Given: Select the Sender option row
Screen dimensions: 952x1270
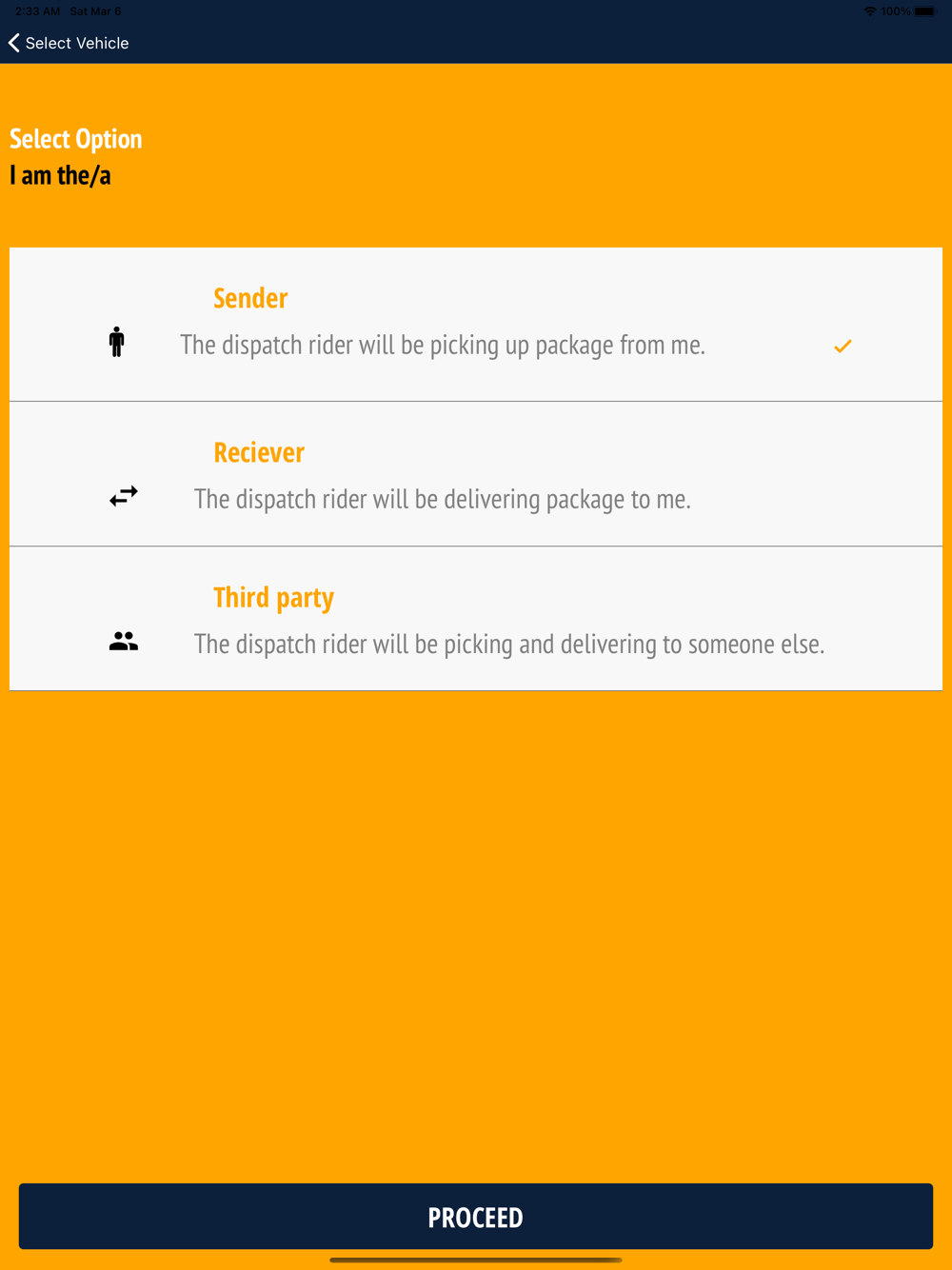Looking at the screenshot, I should 476,325.
